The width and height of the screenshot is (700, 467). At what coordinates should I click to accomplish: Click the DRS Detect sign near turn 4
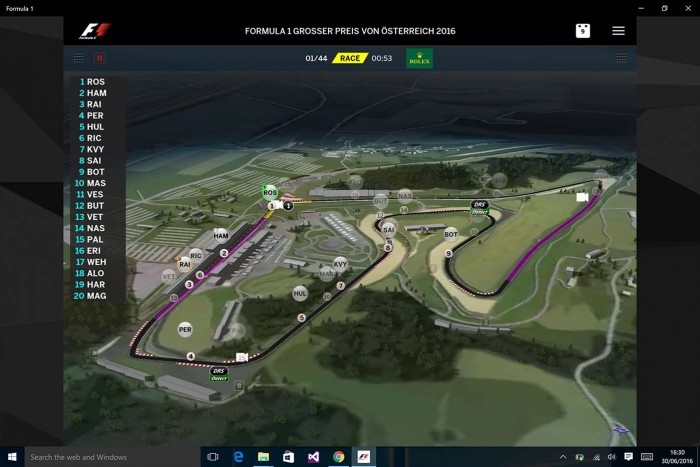[219, 374]
